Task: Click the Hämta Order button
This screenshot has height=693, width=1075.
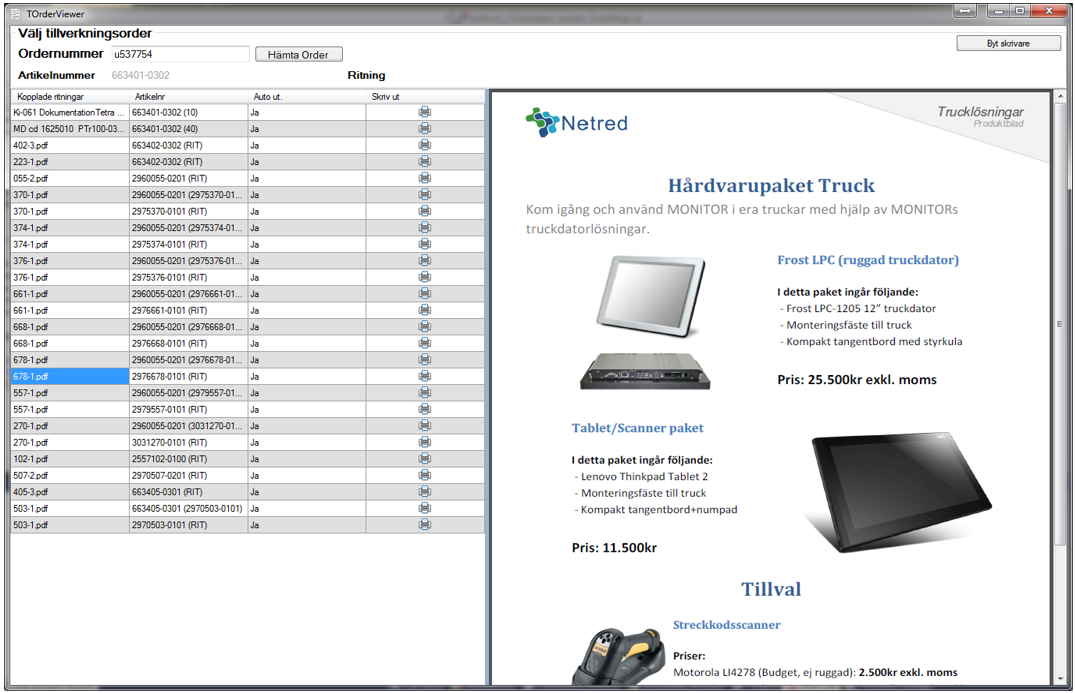Action: pos(298,55)
